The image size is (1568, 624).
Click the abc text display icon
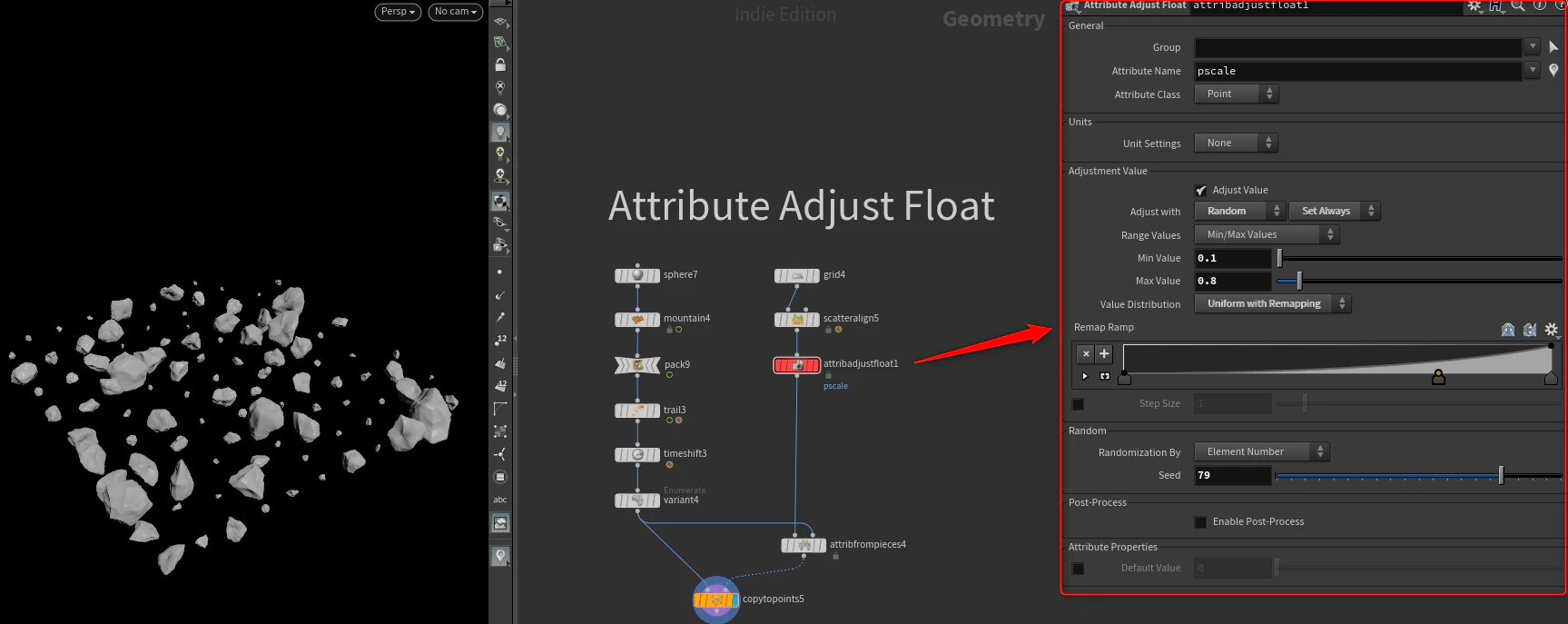[x=500, y=500]
